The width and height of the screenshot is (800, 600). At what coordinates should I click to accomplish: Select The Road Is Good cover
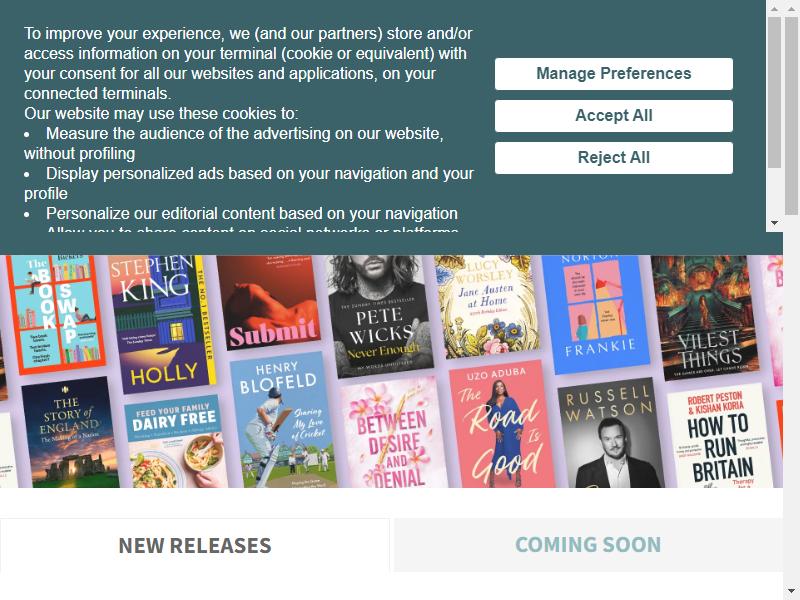coord(502,424)
